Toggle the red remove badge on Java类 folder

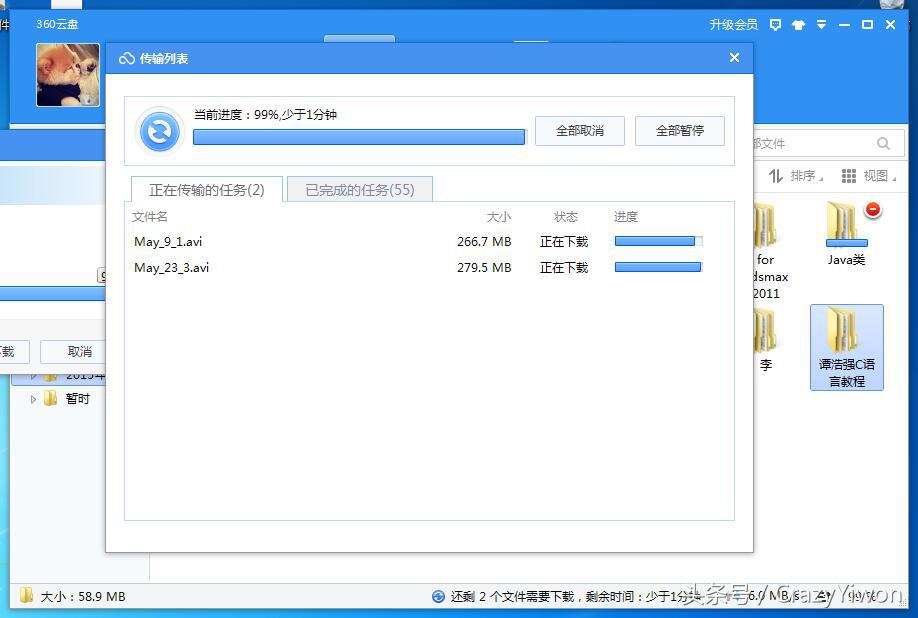(x=873, y=210)
